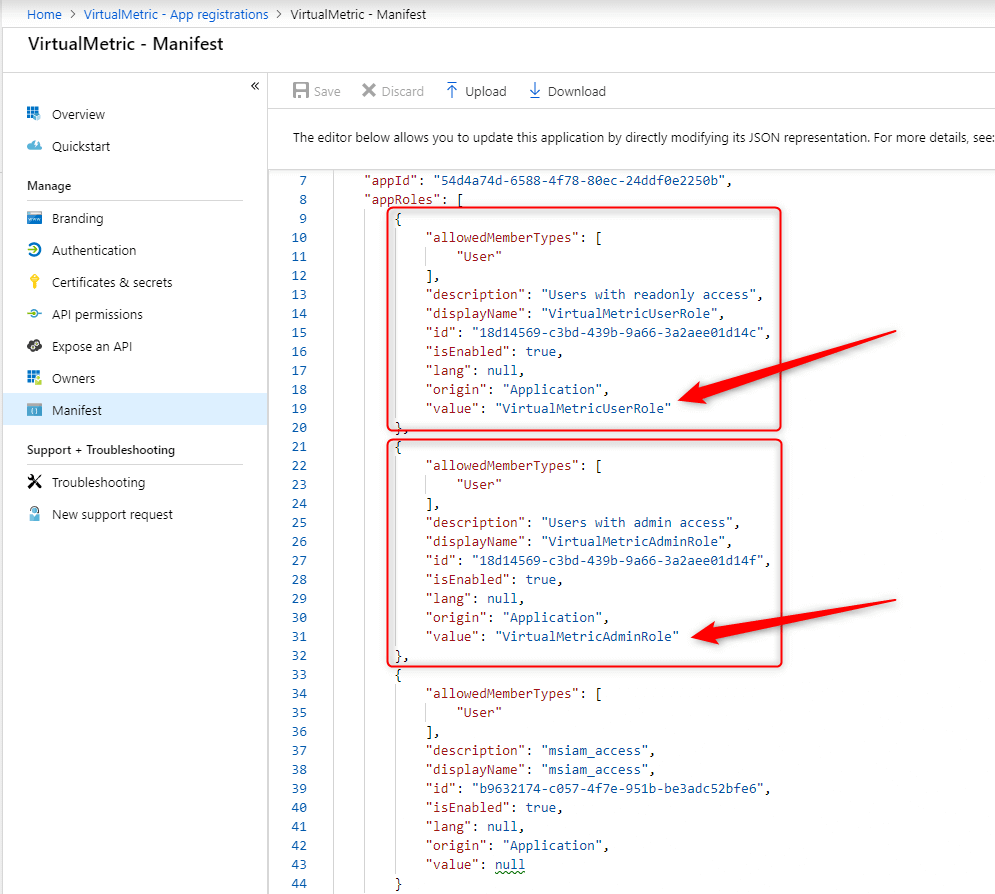
Task: Click the Save floppy disk icon
Action: (x=300, y=91)
